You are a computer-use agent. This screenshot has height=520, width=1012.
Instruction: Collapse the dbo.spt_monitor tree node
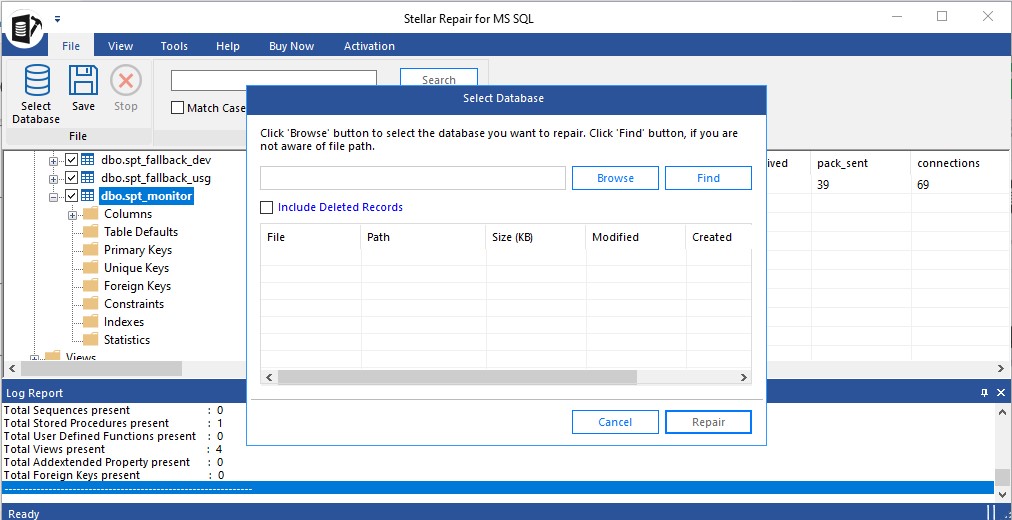click(x=54, y=197)
